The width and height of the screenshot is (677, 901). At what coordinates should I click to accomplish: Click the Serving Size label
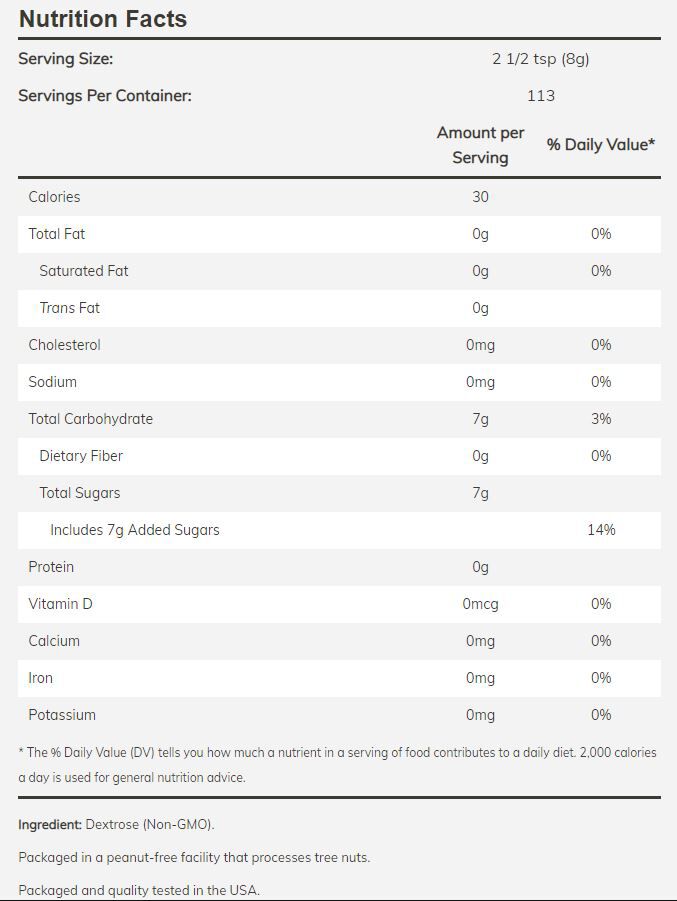[66, 59]
